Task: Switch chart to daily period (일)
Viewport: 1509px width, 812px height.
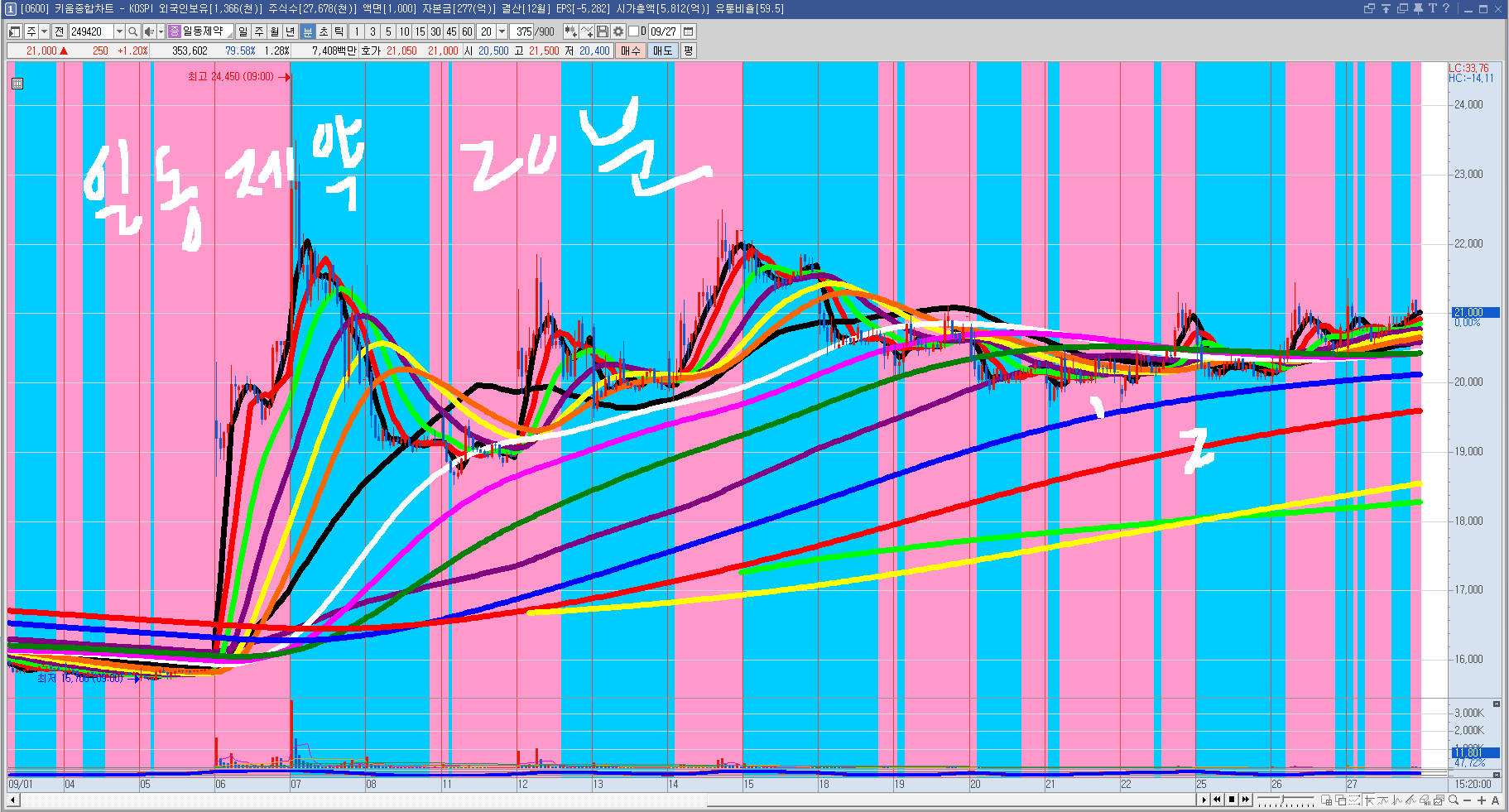Action: pyautogui.click(x=243, y=31)
